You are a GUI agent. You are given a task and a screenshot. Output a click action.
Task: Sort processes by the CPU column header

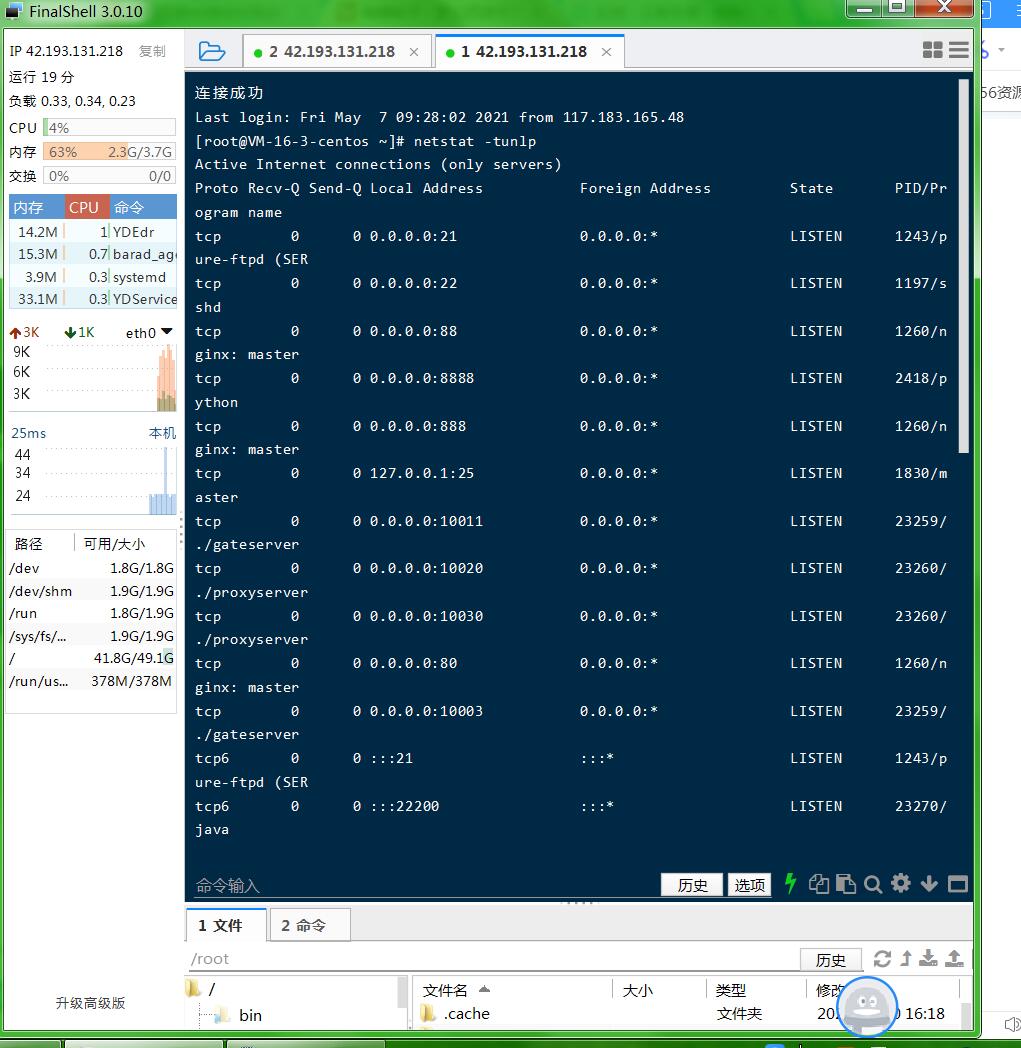pyautogui.click(x=84, y=207)
